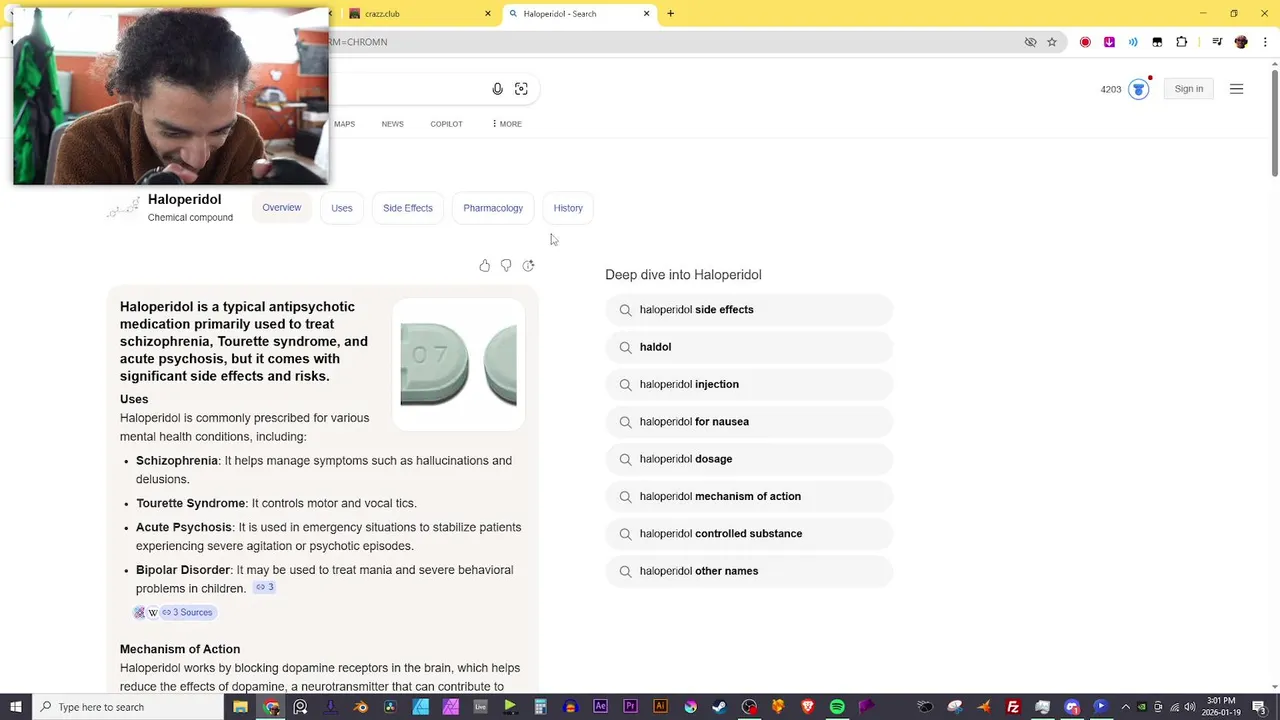
Task: Show hidden system tray icons chevron
Action: 1125,707
